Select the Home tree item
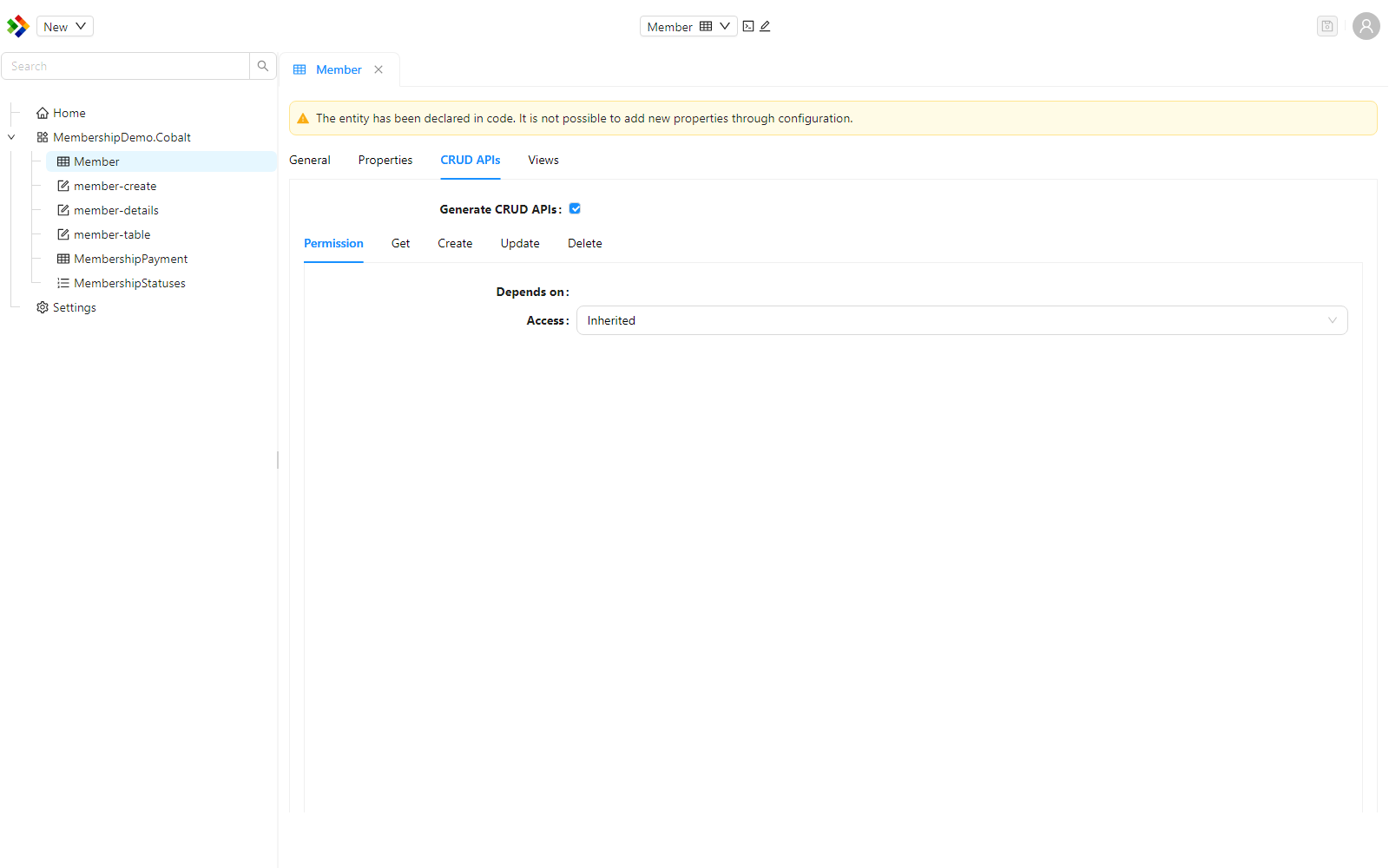1389x868 pixels. (x=69, y=113)
